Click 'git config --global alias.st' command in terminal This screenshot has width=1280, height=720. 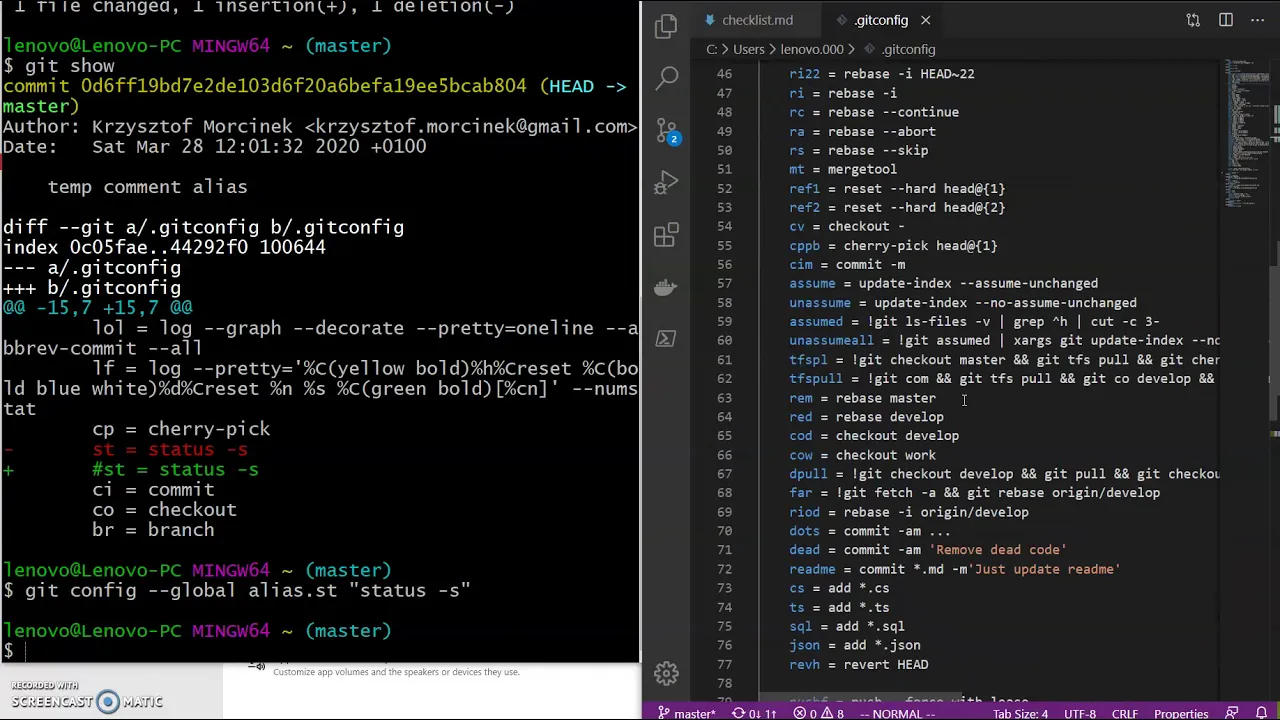pyautogui.click(x=247, y=590)
